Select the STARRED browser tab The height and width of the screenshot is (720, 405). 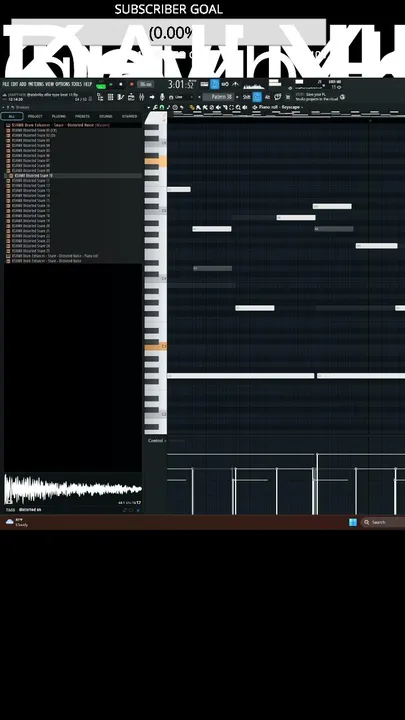[129, 116]
